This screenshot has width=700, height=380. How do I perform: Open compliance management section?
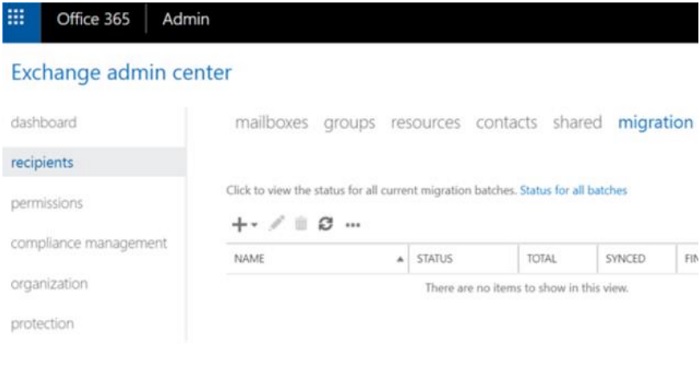89,243
